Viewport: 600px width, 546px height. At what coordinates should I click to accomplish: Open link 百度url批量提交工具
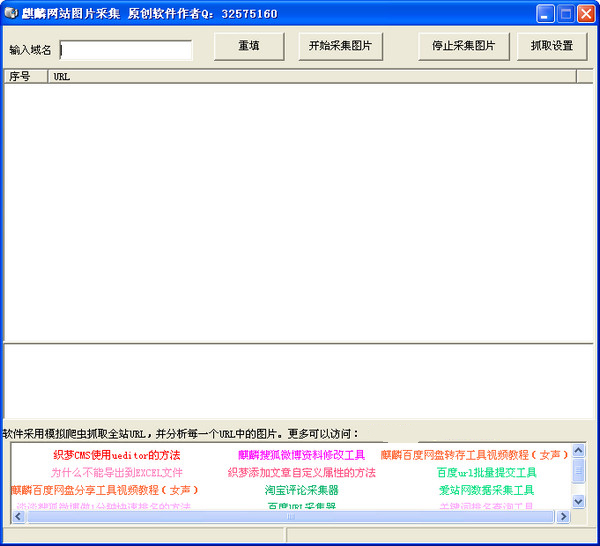click(x=486, y=473)
